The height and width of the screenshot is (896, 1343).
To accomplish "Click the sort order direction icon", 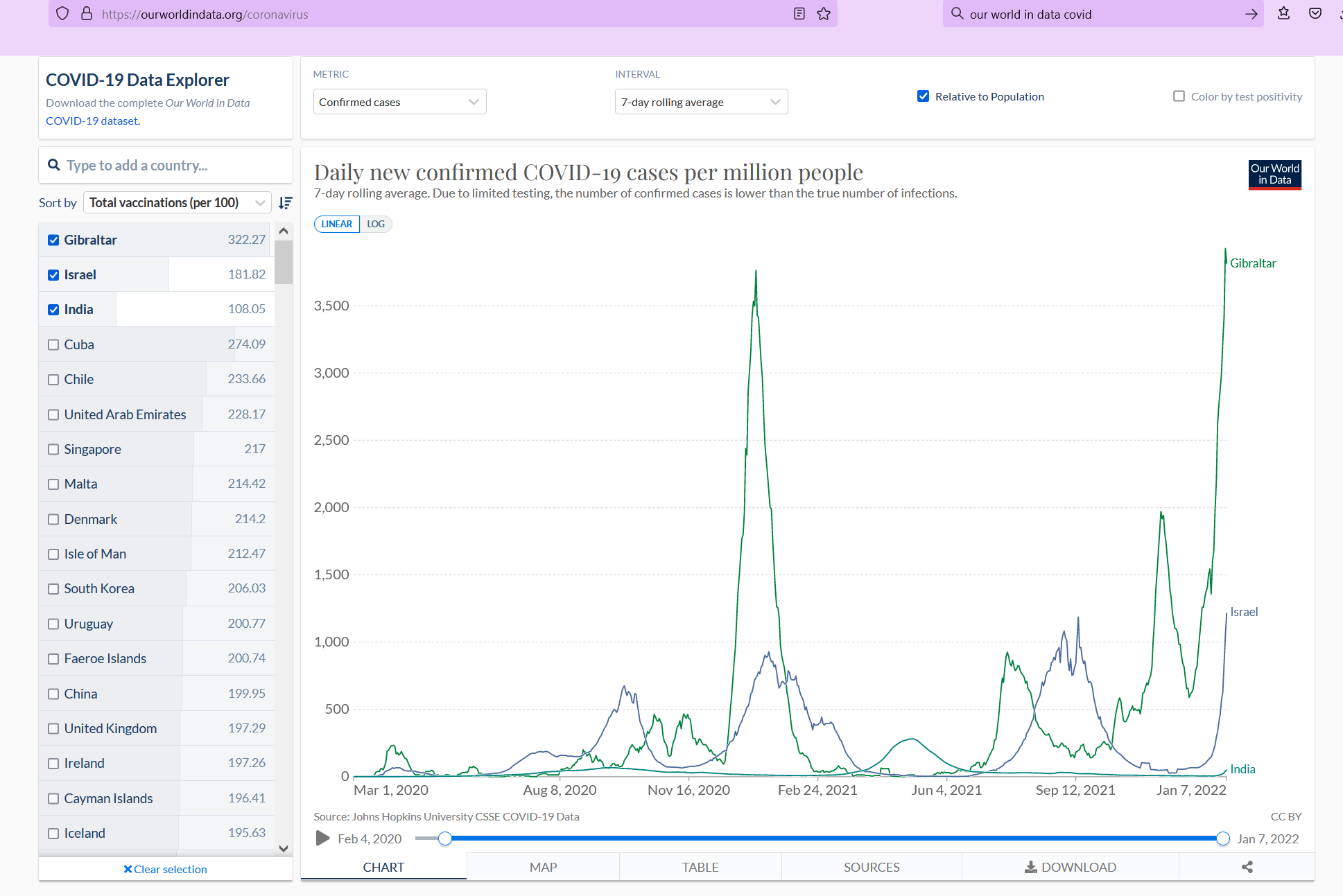I will click(x=285, y=203).
